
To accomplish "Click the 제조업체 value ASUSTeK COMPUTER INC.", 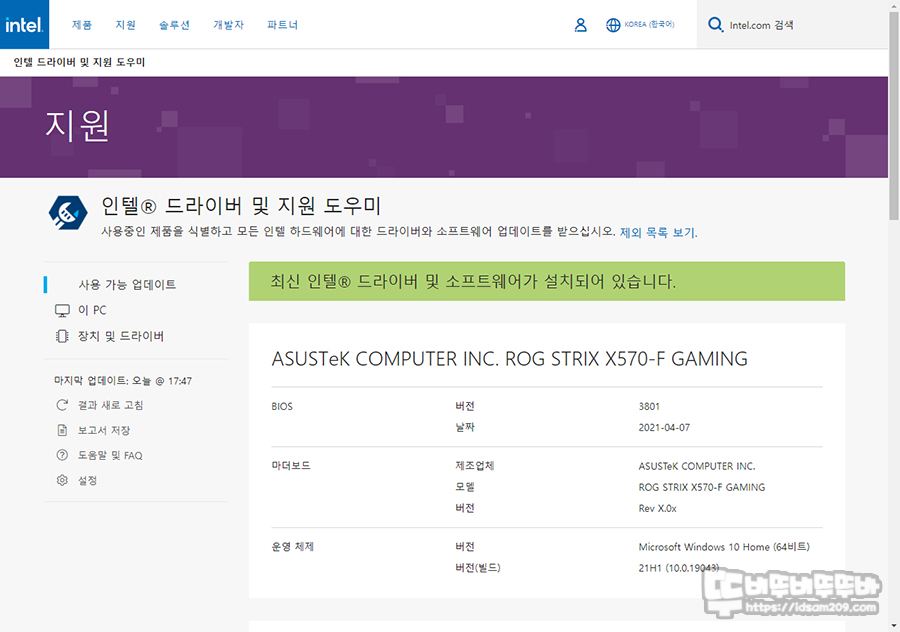I will pos(697,466).
